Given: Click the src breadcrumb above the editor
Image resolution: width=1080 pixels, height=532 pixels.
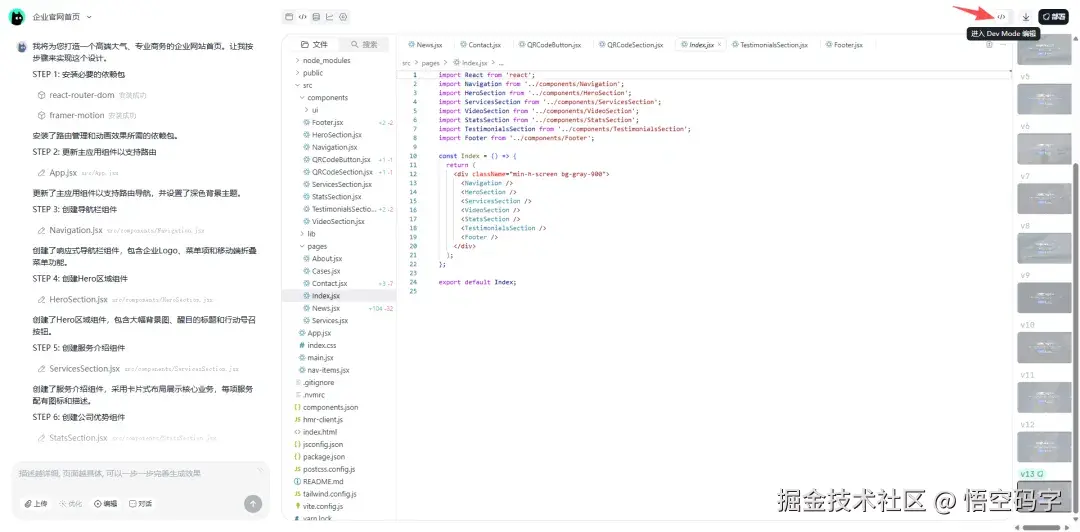Looking at the screenshot, I should [406, 63].
